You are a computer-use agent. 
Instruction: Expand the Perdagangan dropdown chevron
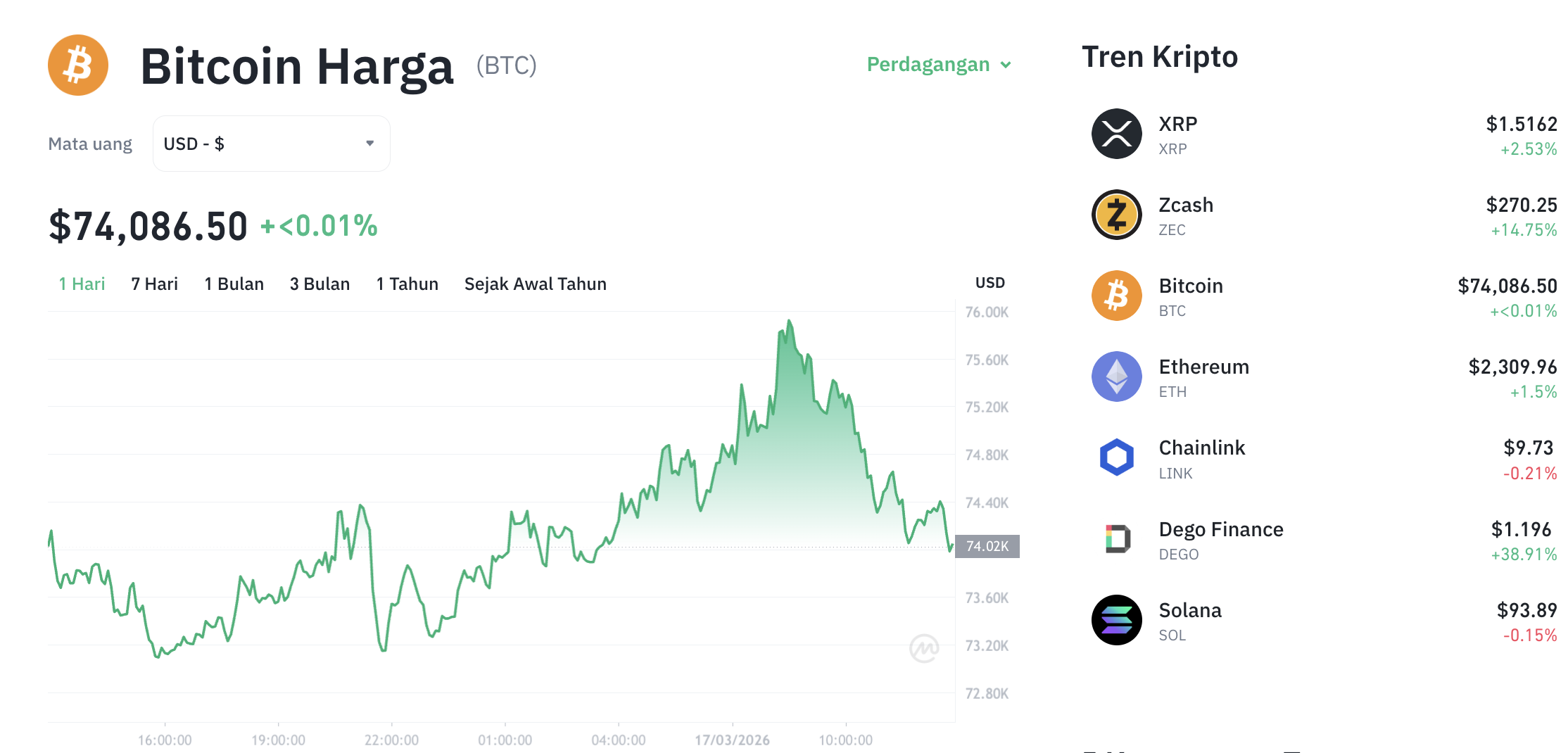coord(1006,65)
